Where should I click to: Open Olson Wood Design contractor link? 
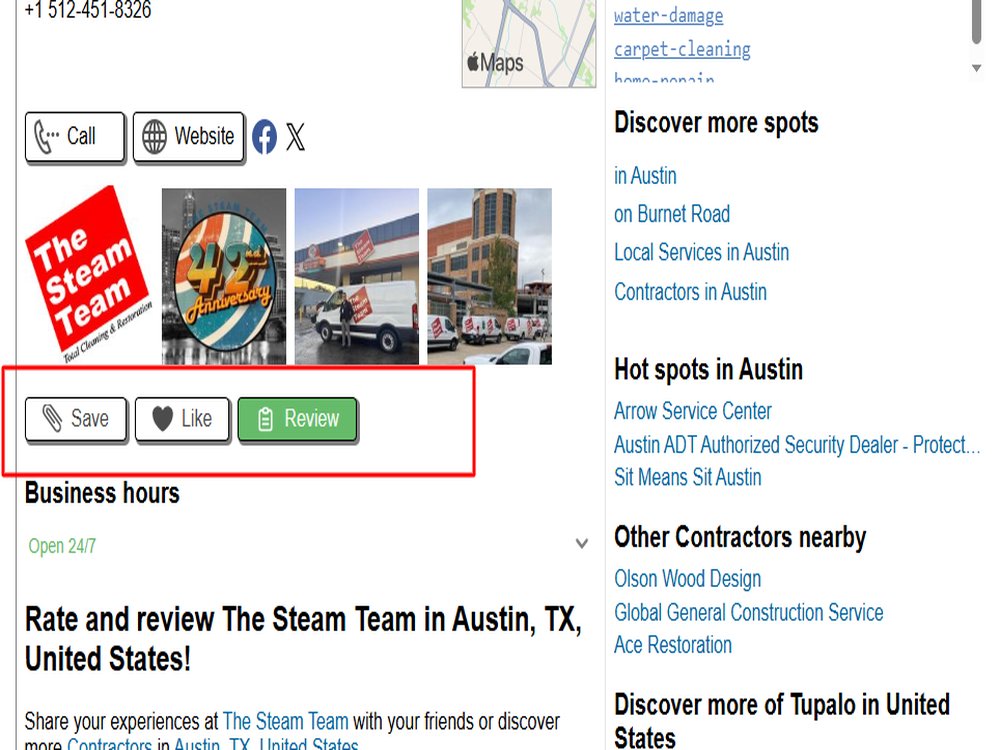pos(688,579)
